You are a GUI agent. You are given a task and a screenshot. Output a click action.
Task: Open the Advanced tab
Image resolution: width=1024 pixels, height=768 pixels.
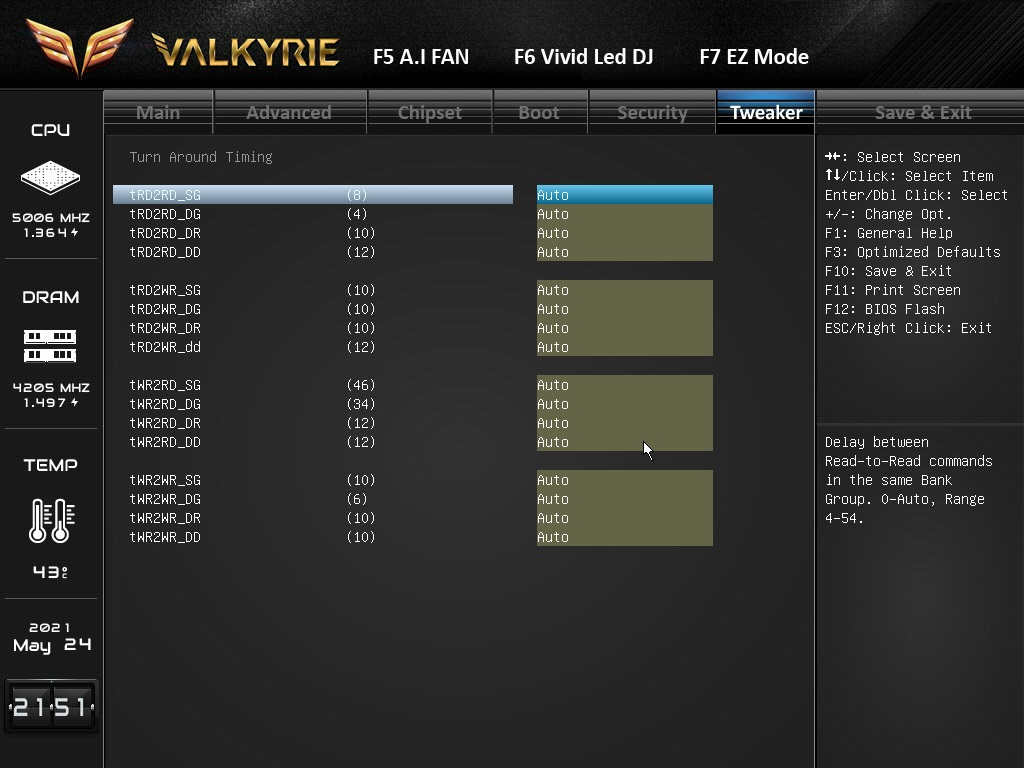(289, 112)
